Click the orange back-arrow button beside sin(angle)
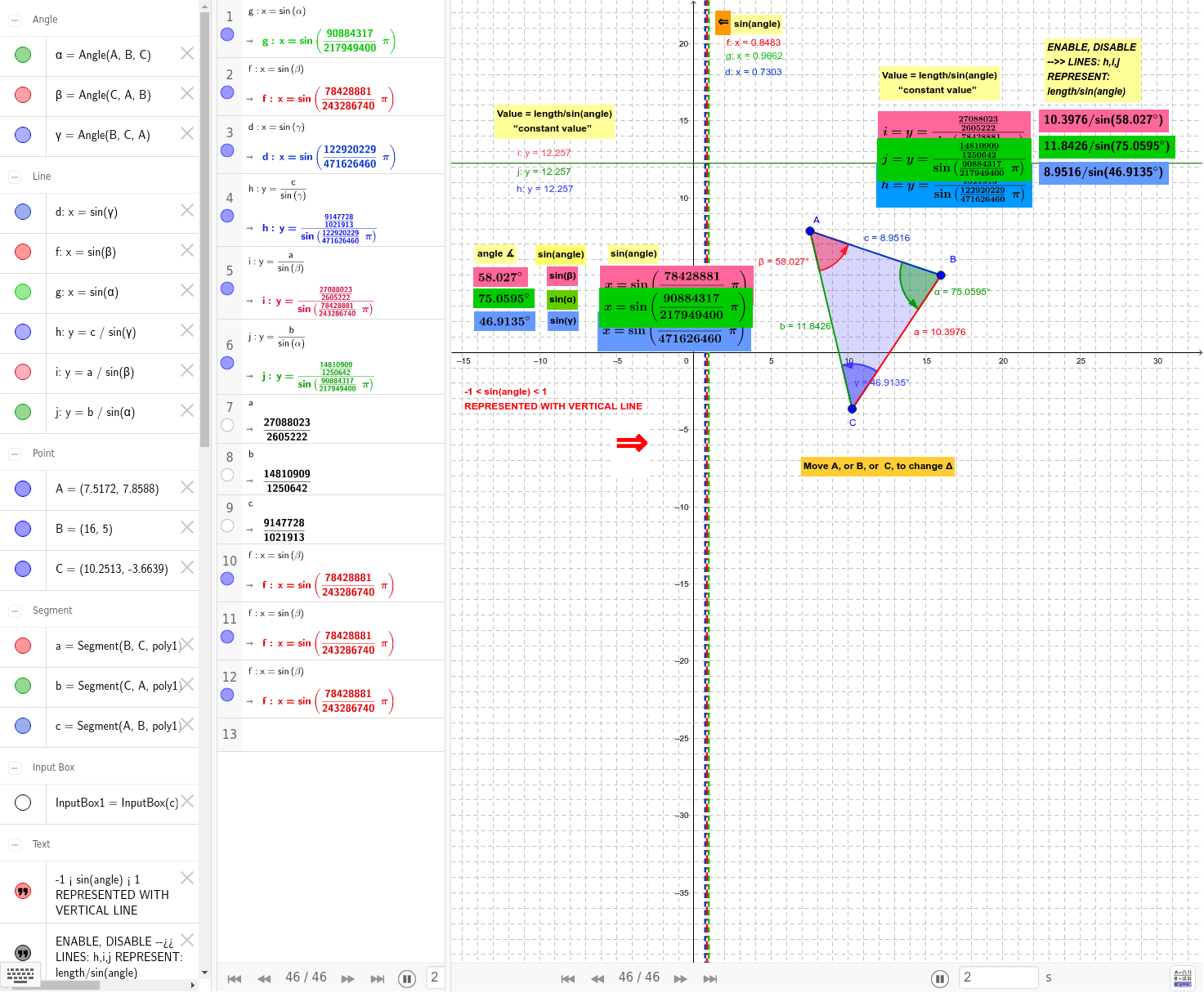Screen dimensions: 1204x993 723,23
